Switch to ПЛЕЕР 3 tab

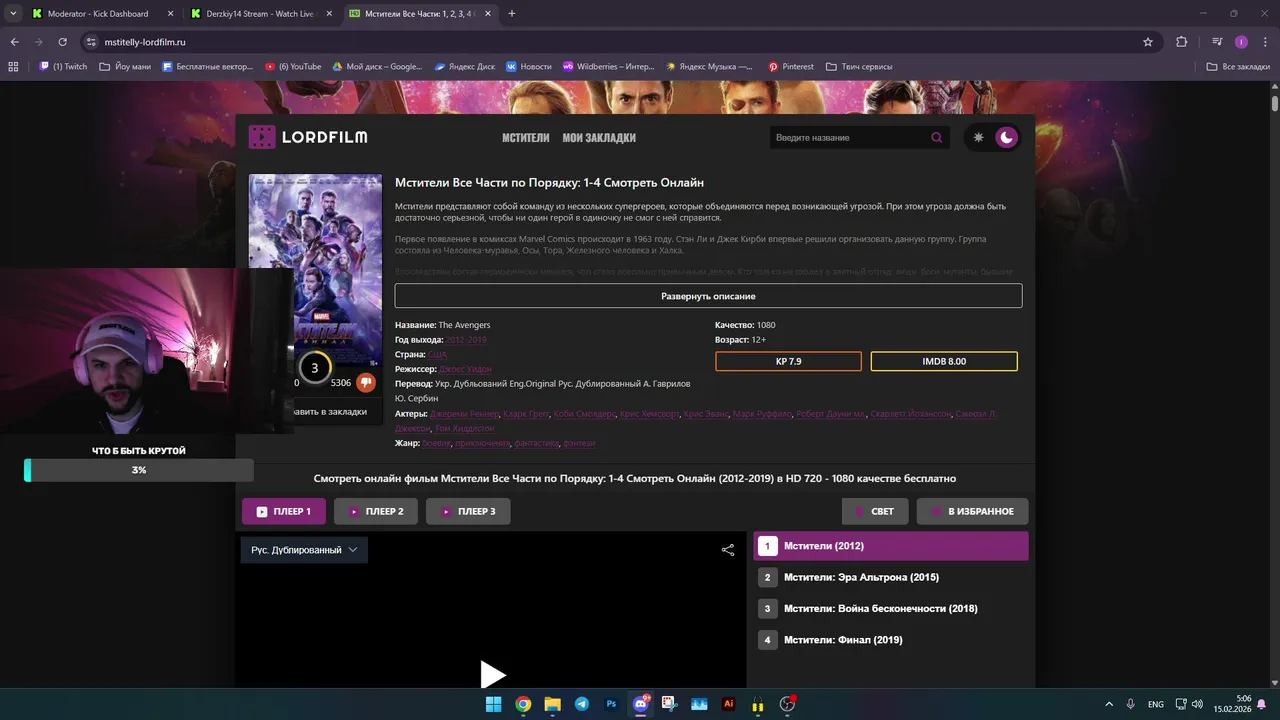point(468,512)
